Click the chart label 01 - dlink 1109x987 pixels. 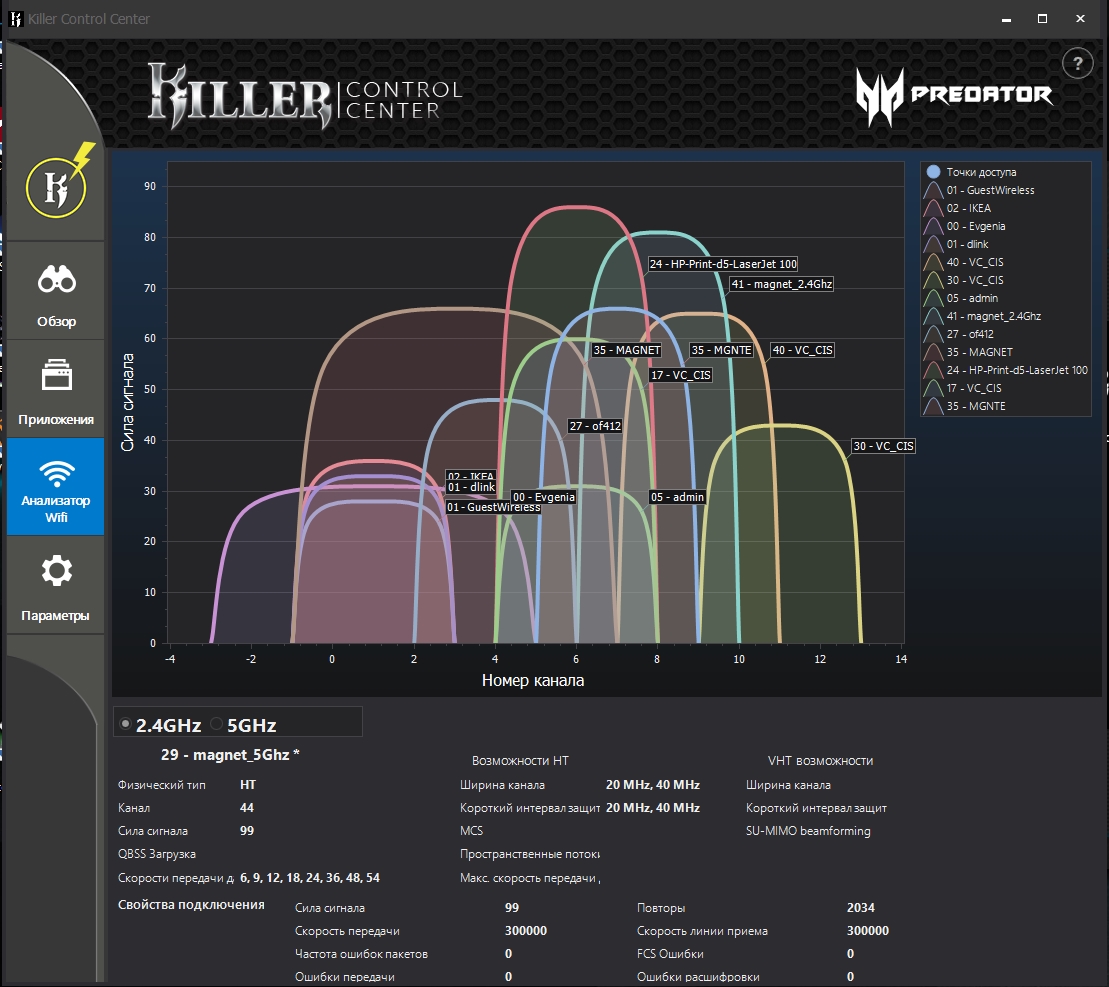pos(471,487)
